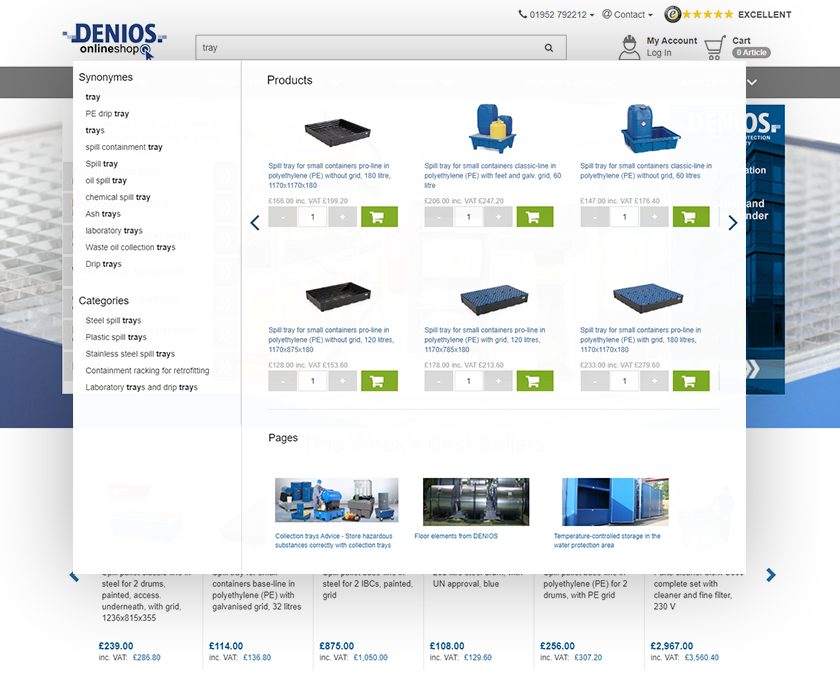Select synonym 'laboratory trays'
Viewport: 840px width, 677px height.
pyautogui.click(x=114, y=230)
